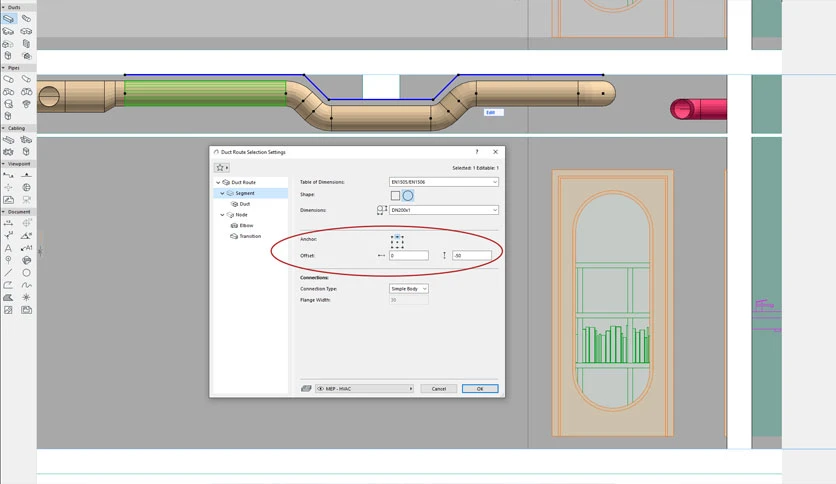This screenshot has width=836, height=484.
Task: Collapse the Viewpoint toolbox group
Action: 3,164
